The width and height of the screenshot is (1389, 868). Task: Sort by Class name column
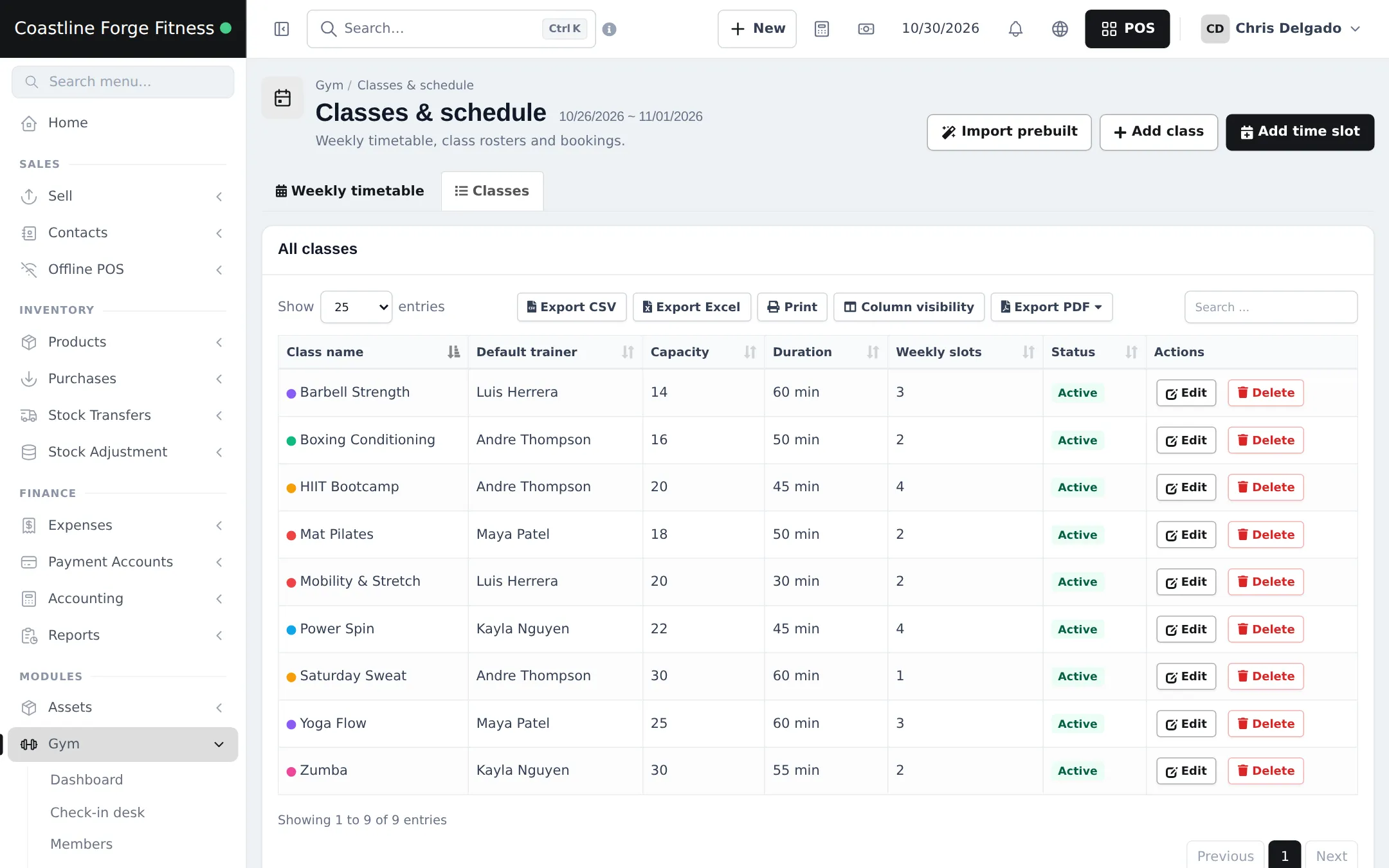coord(373,352)
